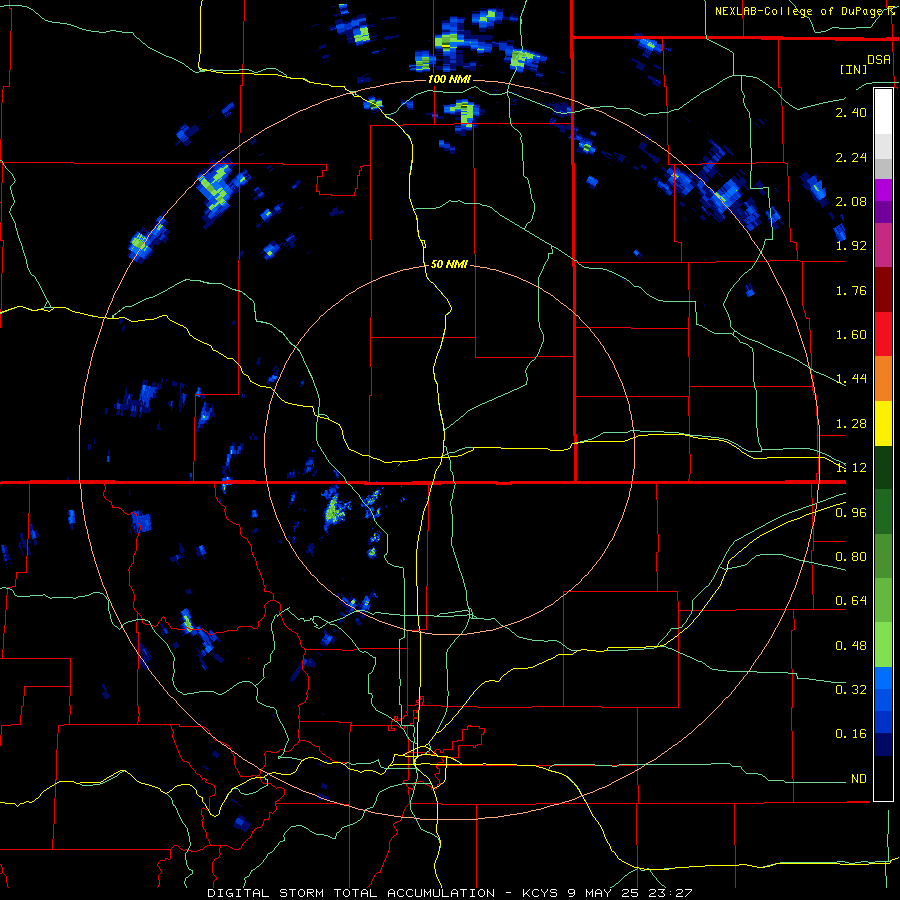The width and height of the screenshot is (900, 900).
Task: Click the bright red legend color band
Action: coord(883,334)
